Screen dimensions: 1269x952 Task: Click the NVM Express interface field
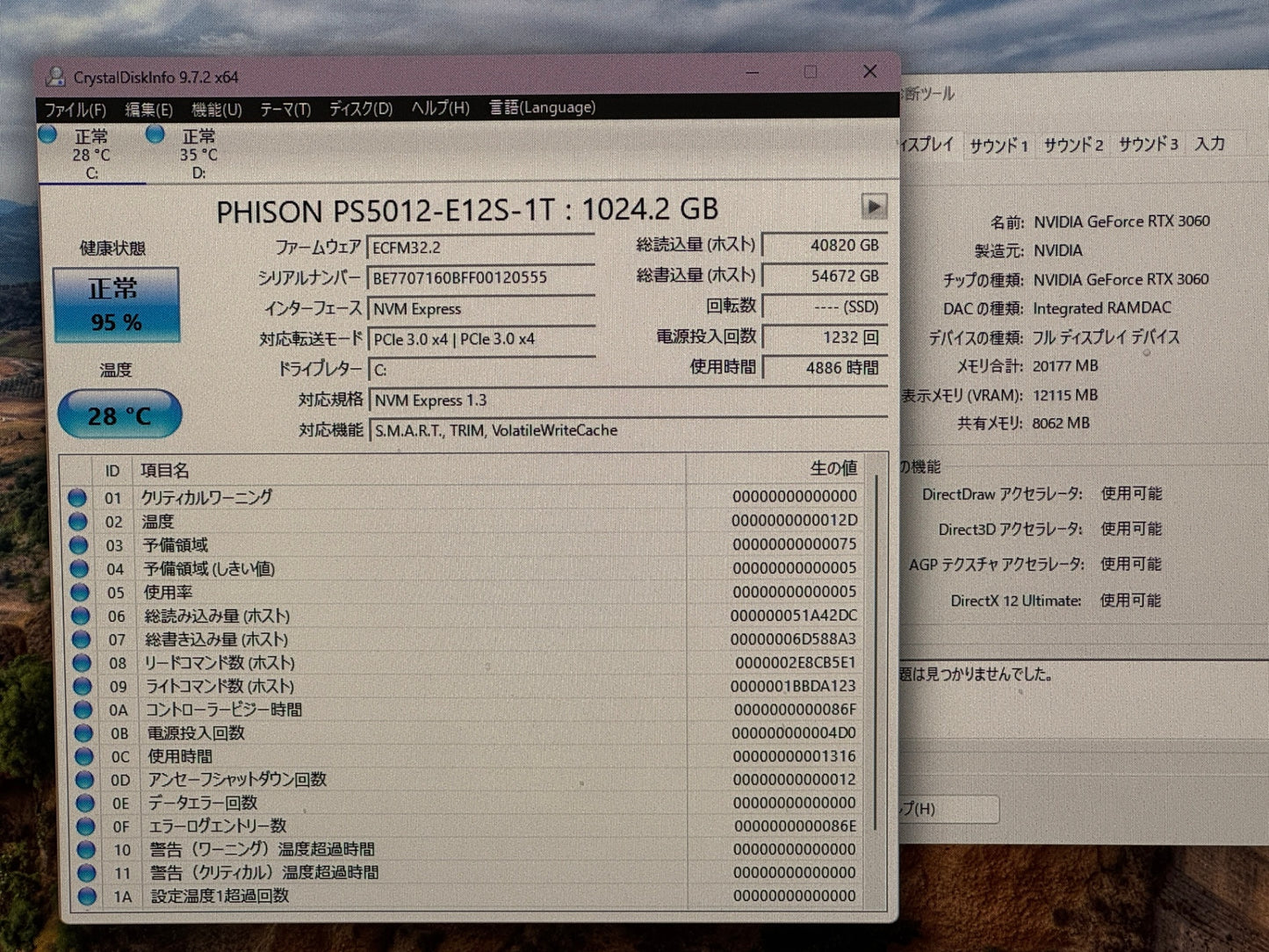[x=480, y=308]
